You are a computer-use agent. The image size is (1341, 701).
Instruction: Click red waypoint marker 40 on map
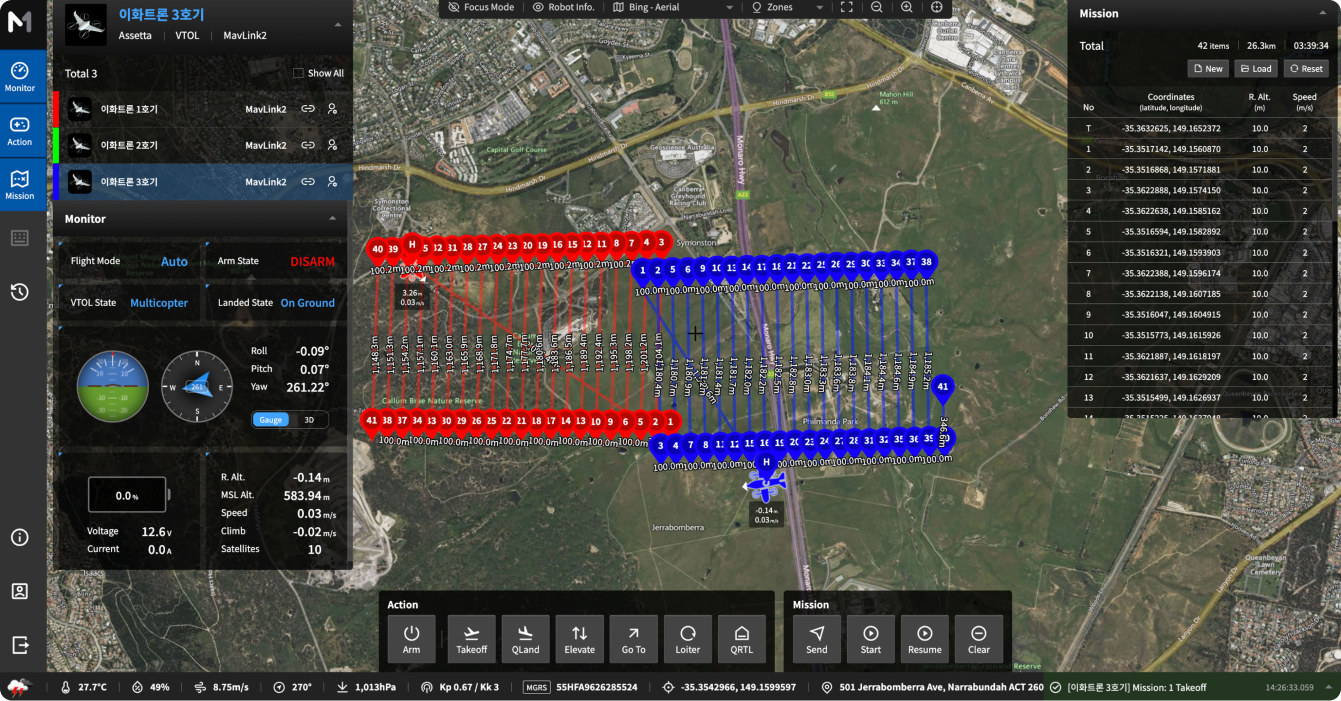pos(377,250)
